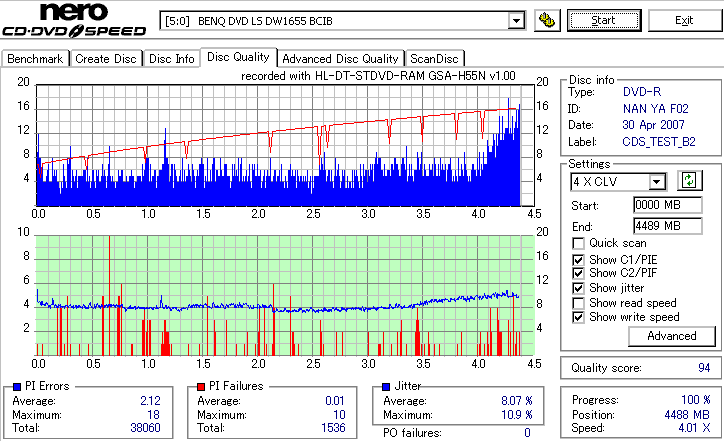Click the PI failures jitter graph area
The width and height of the screenshot is (724, 441).
tap(285, 296)
